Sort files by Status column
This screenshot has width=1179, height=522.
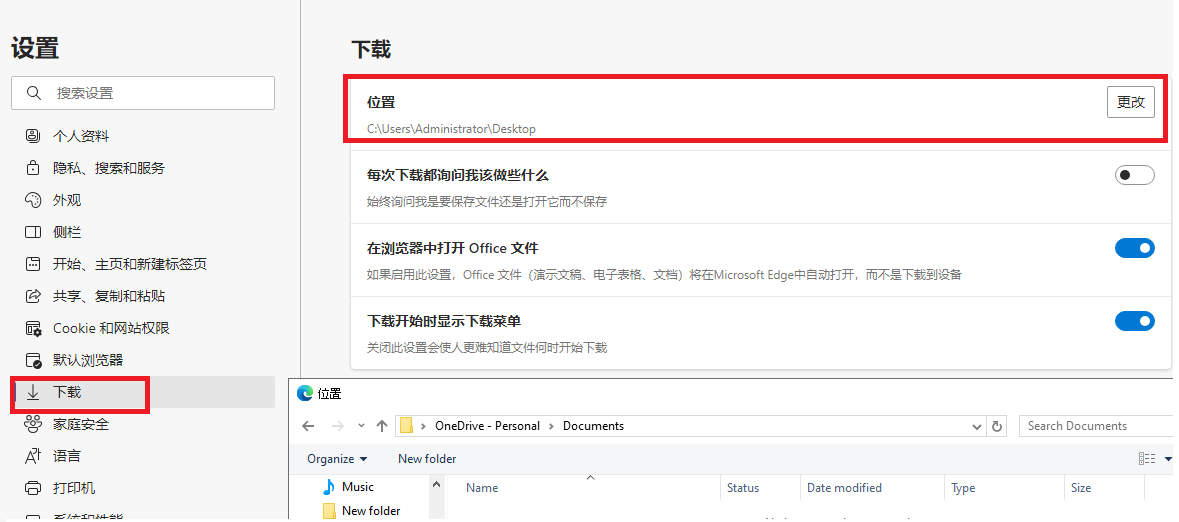pos(743,488)
